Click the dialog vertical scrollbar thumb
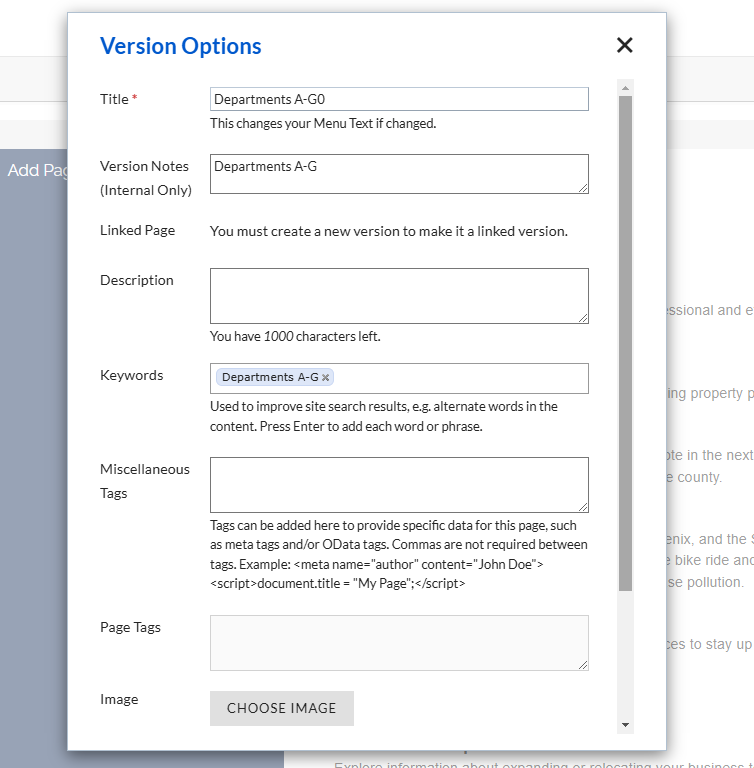 (x=625, y=343)
